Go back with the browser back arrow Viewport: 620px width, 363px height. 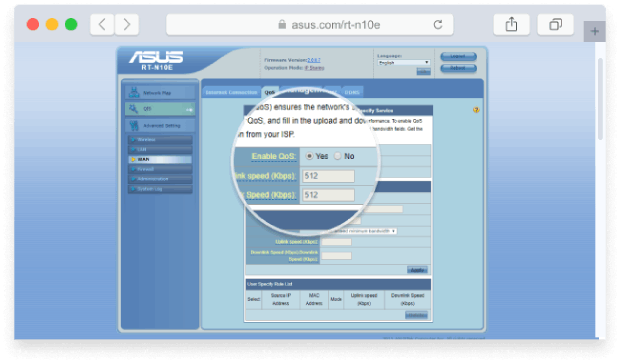coord(102,25)
